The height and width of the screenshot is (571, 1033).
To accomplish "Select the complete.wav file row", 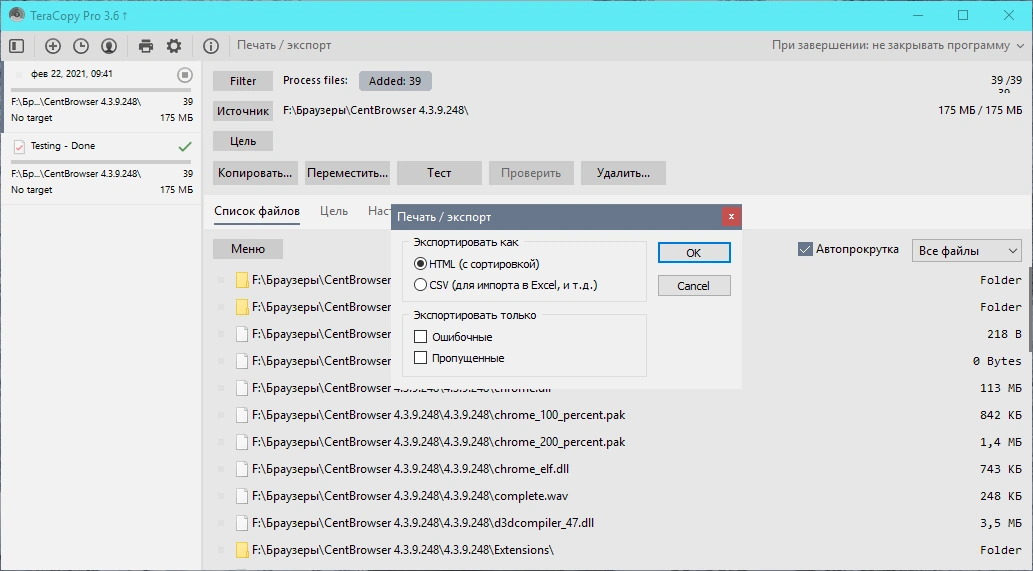I will click(x=619, y=496).
